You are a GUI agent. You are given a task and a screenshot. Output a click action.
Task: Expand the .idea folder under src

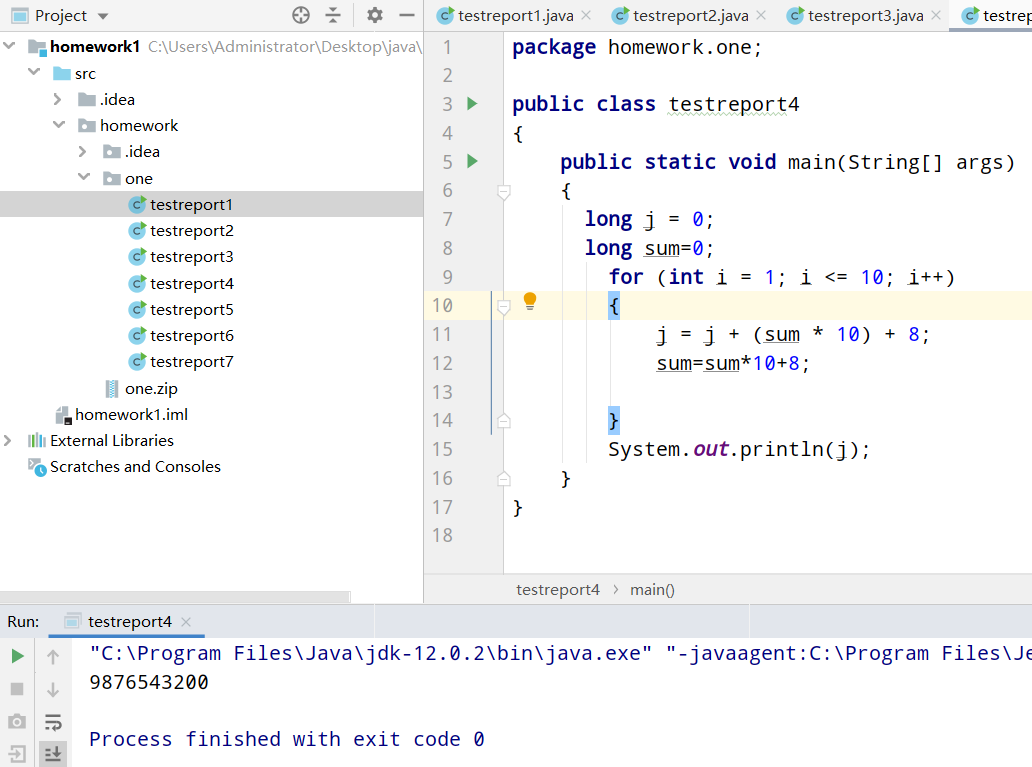pyautogui.click(x=57, y=99)
